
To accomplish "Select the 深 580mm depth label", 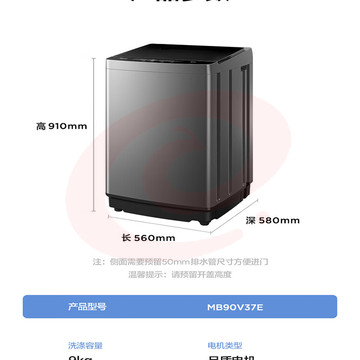I will [x=273, y=220].
